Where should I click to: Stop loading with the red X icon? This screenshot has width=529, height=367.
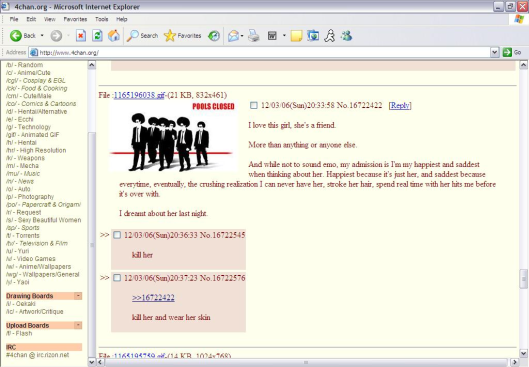(81, 35)
